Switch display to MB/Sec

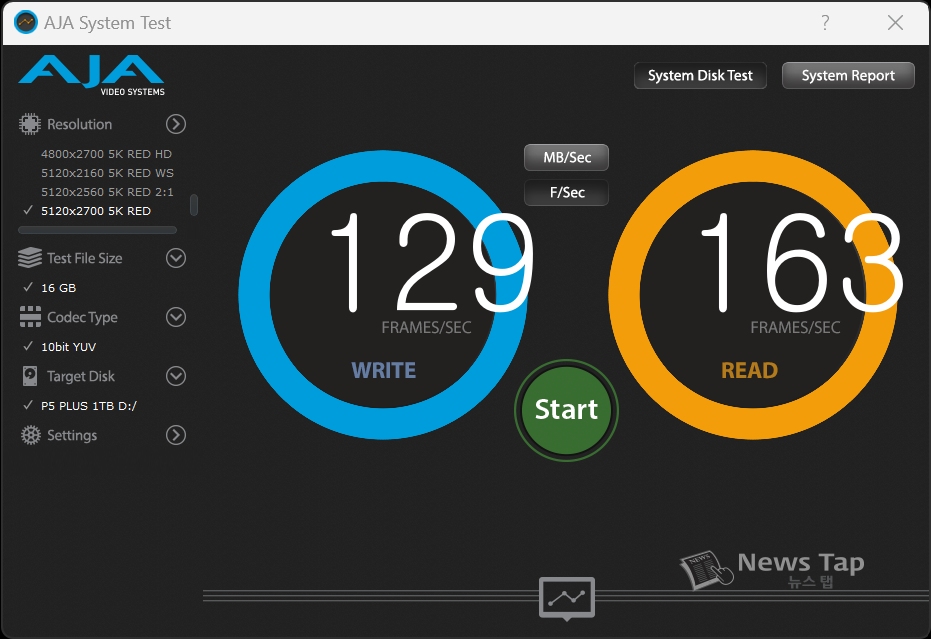[x=566, y=158]
